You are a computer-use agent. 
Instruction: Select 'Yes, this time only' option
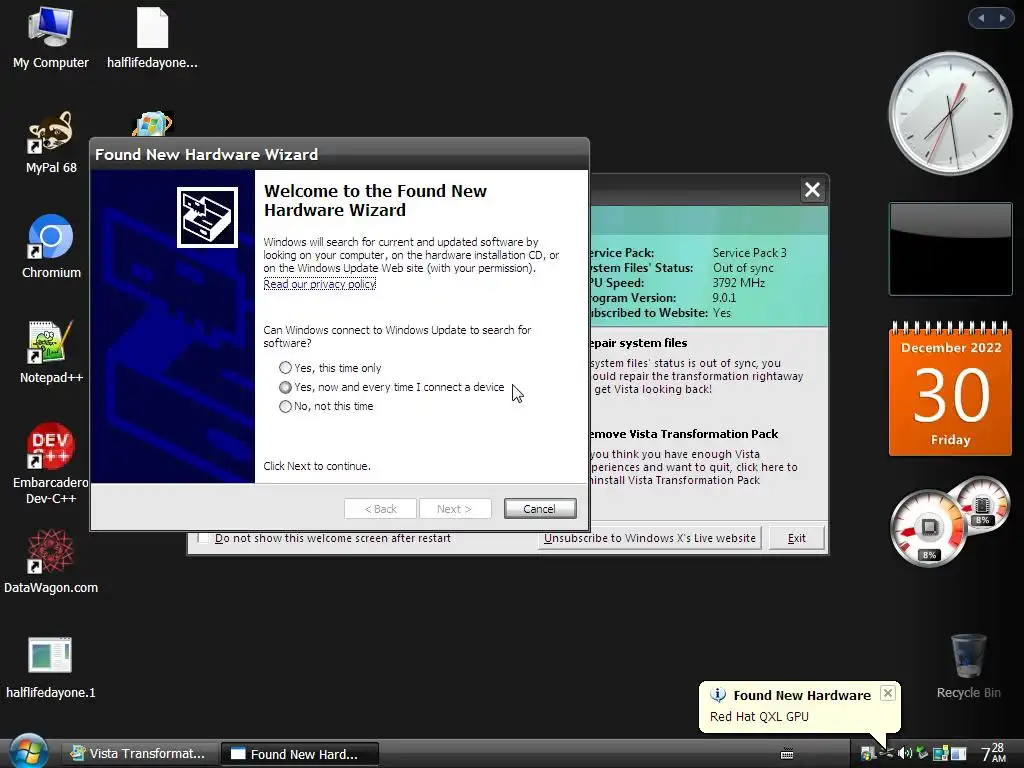click(330, 368)
